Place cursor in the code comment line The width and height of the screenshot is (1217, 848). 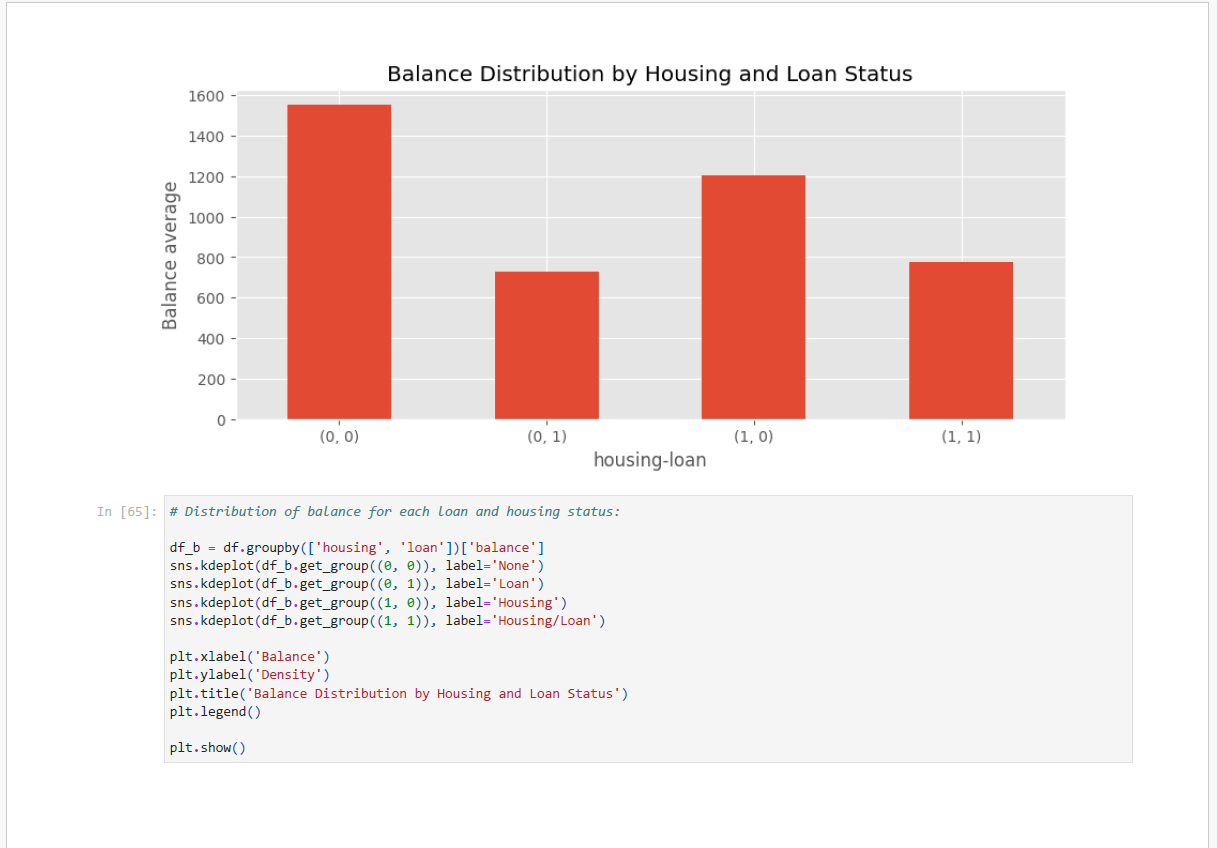point(394,512)
